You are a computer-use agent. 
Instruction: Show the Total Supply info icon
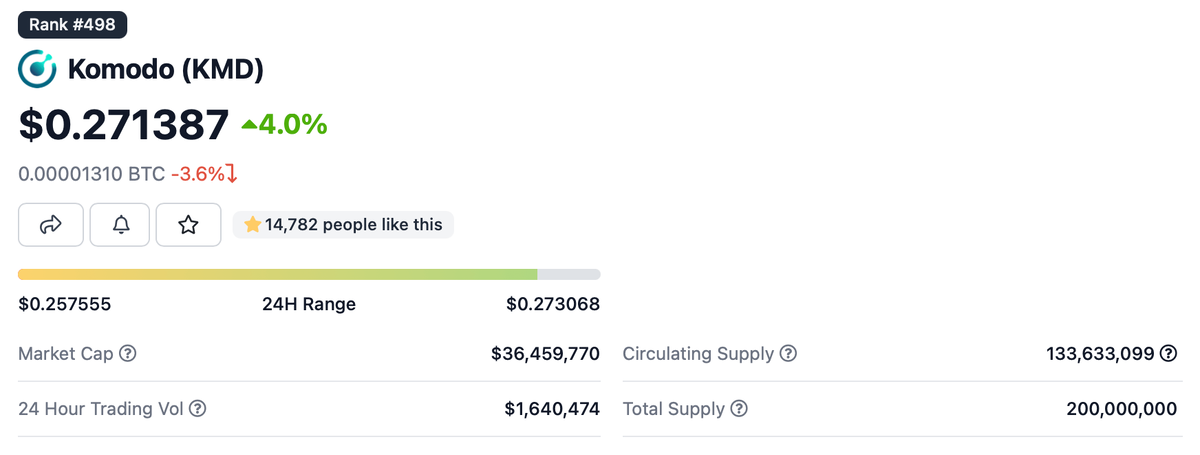(739, 409)
